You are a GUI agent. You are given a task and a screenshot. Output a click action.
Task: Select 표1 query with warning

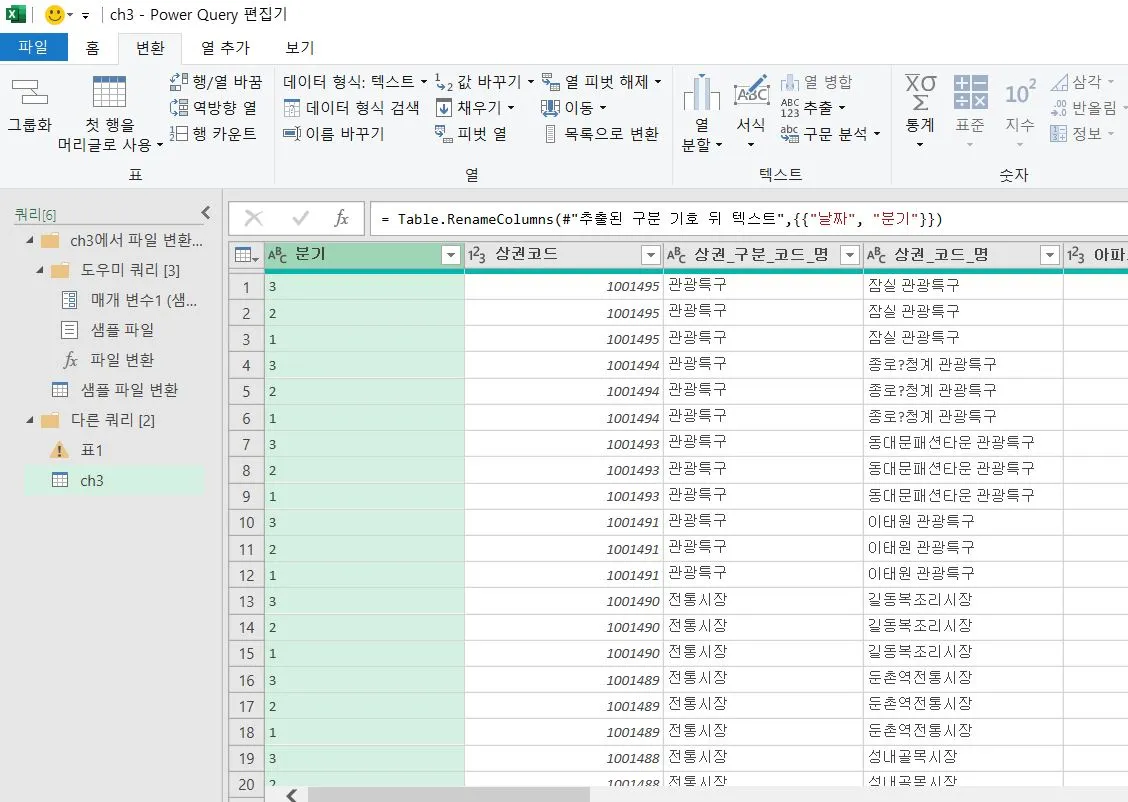point(76,450)
